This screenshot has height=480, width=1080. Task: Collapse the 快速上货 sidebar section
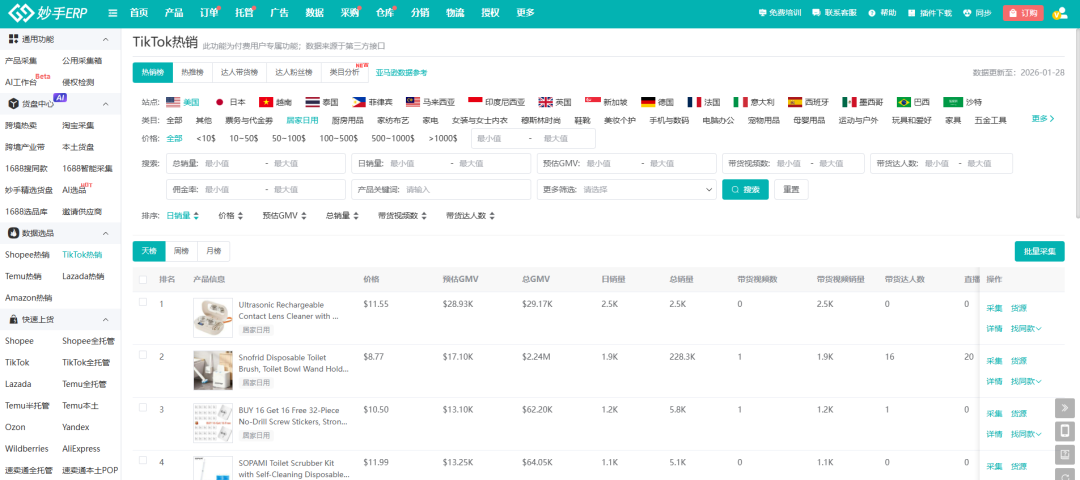(x=105, y=320)
